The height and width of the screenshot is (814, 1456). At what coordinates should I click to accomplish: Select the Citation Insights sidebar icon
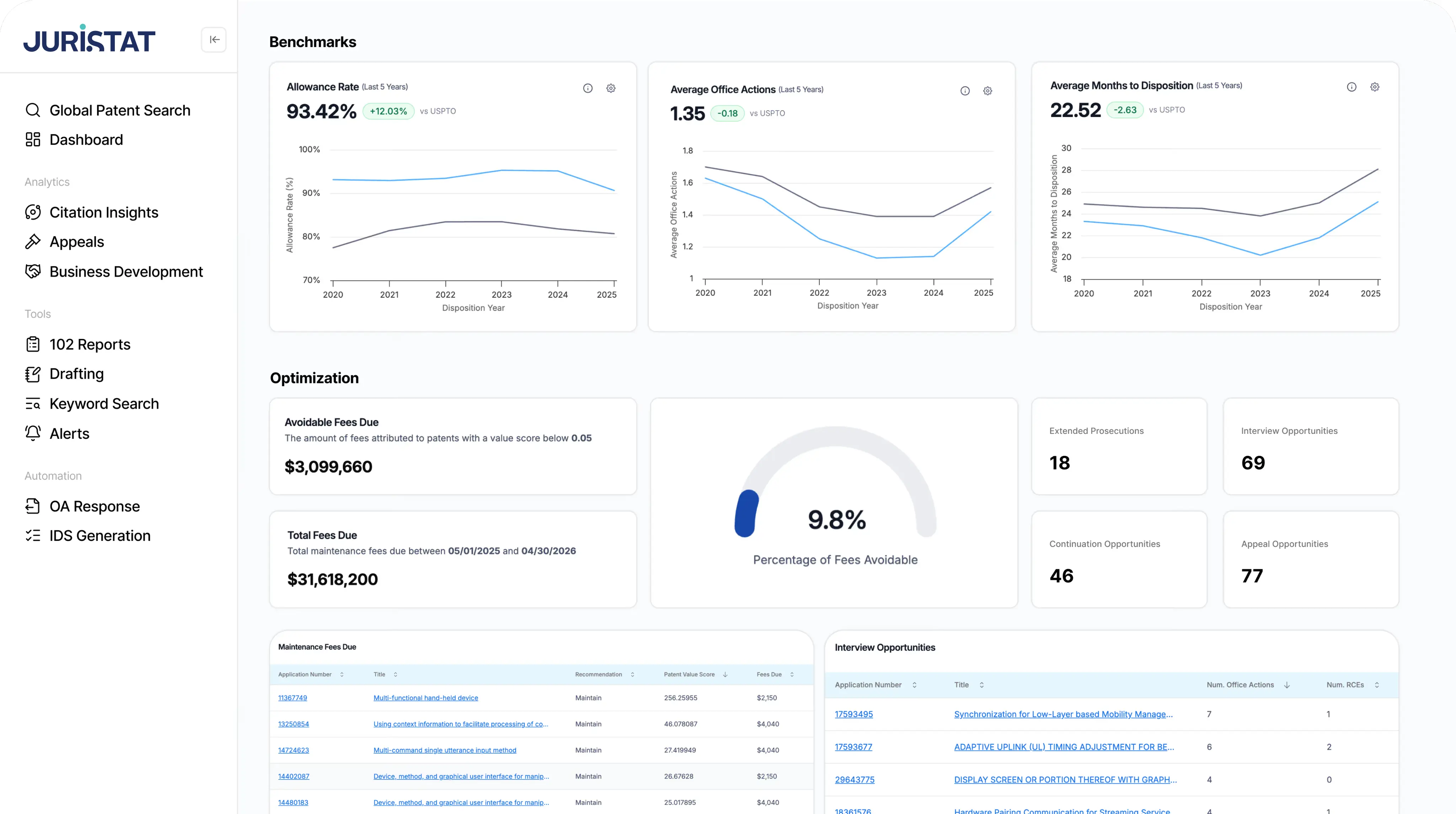pos(33,212)
